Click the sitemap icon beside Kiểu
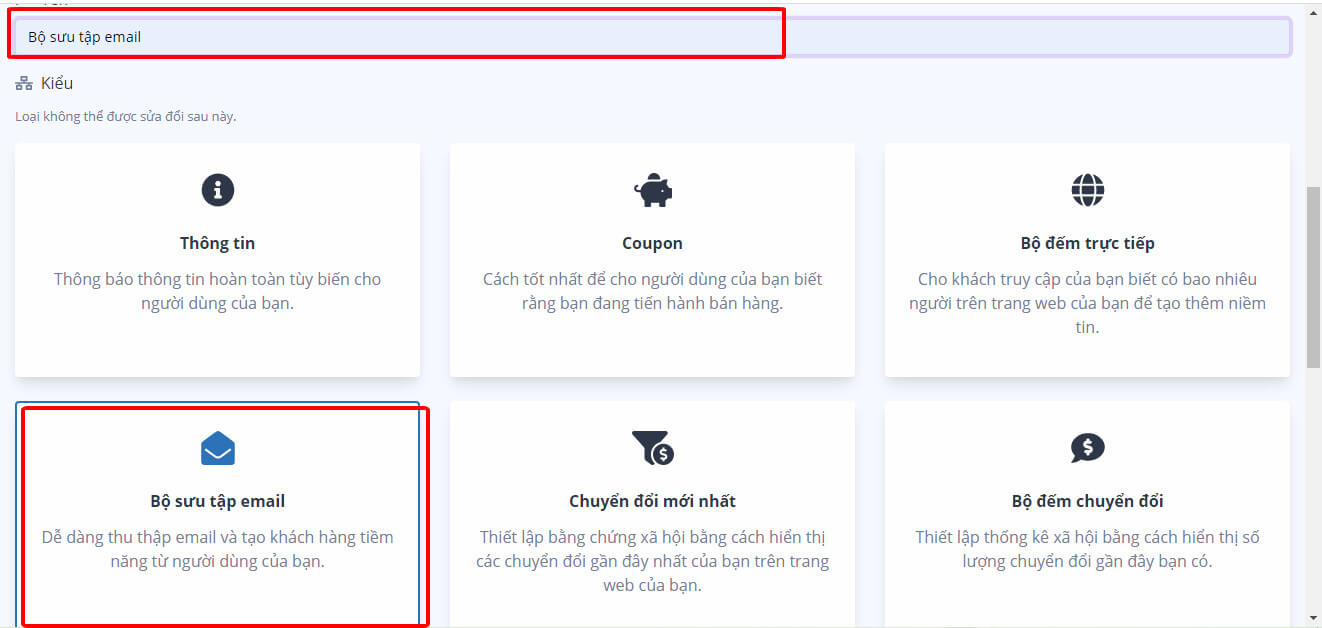Viewport: 1322px width, 628px height. 24,84
